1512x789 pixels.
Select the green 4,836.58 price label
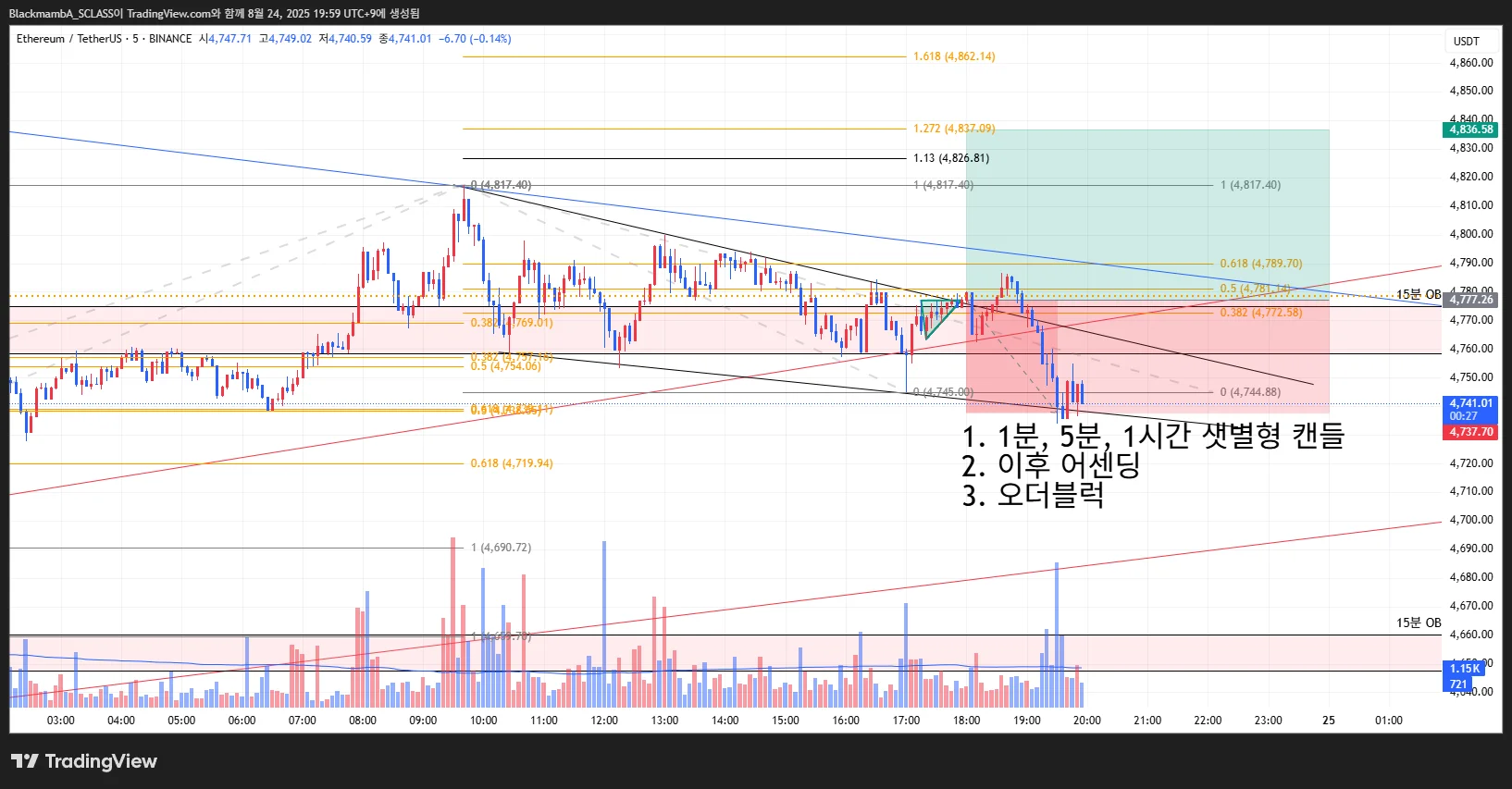point(1470,129)
